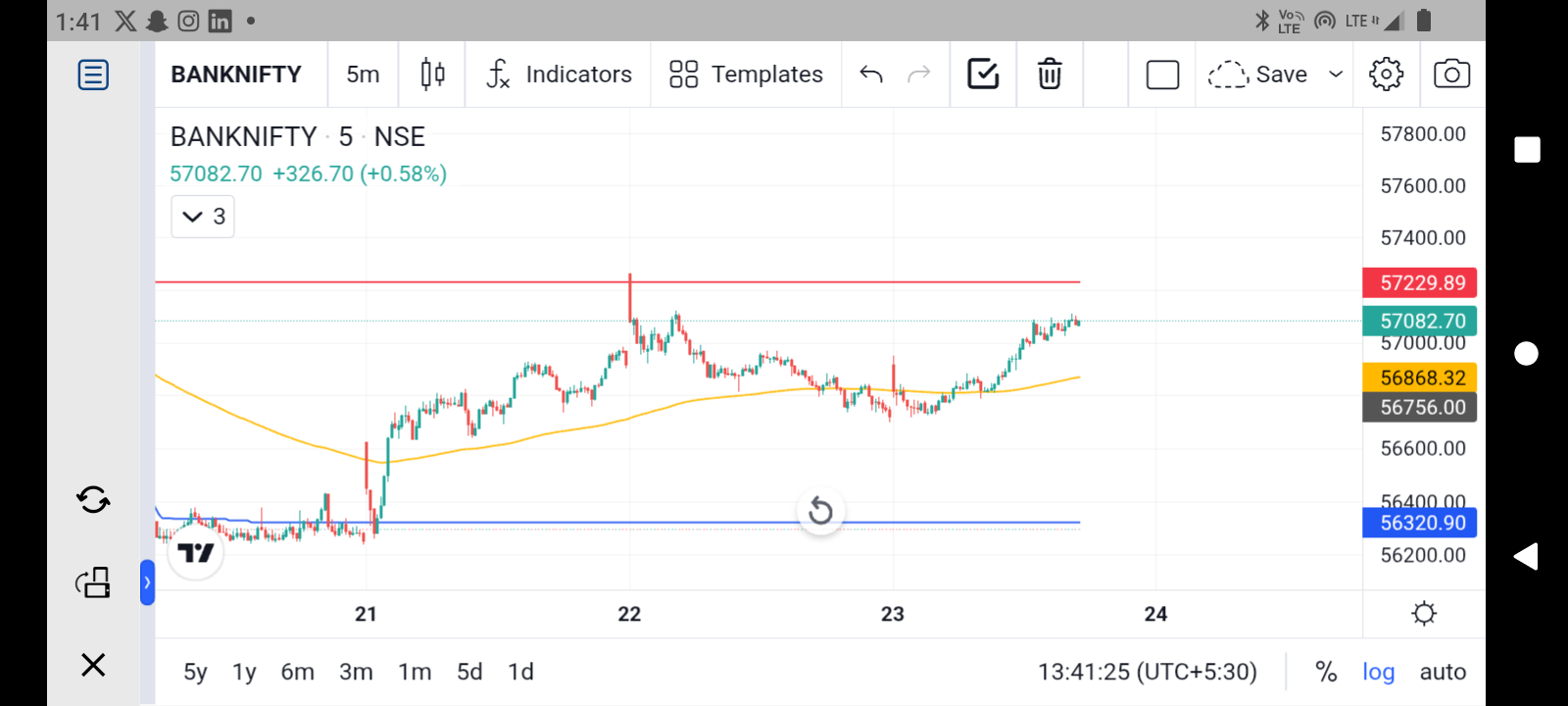The width and height of the screenshot is (1568, 706).
Task: Select the 1d date range
Action: [520, 672]
